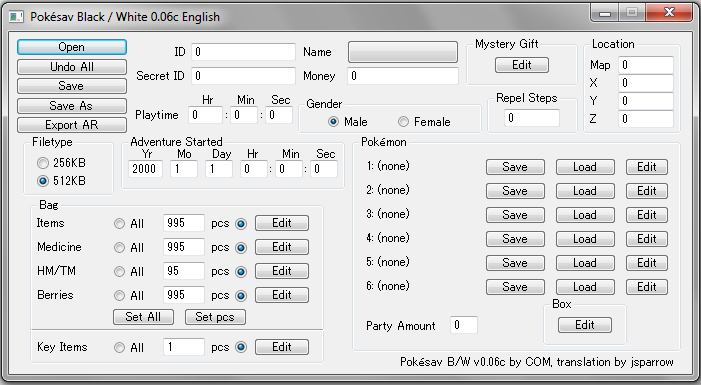Open the Berries bag Edit button
The height and width of the screenshot is (385, 701).
pyautogui.click(x=282, y=295)
